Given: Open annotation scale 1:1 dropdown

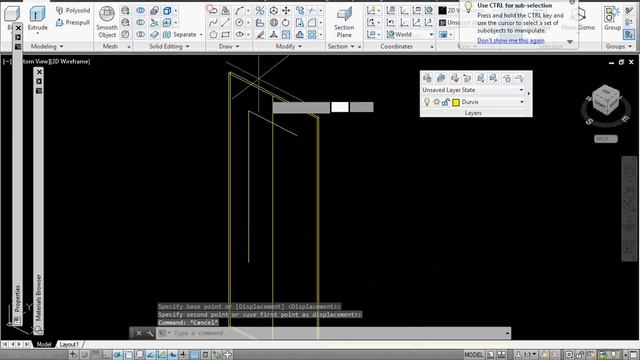Looking at the screenshot, I should (x=527, y=355).
